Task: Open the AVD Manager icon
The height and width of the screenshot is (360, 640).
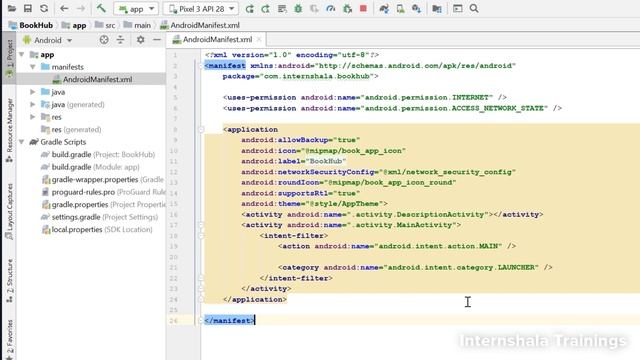Action: pos(400,9)
